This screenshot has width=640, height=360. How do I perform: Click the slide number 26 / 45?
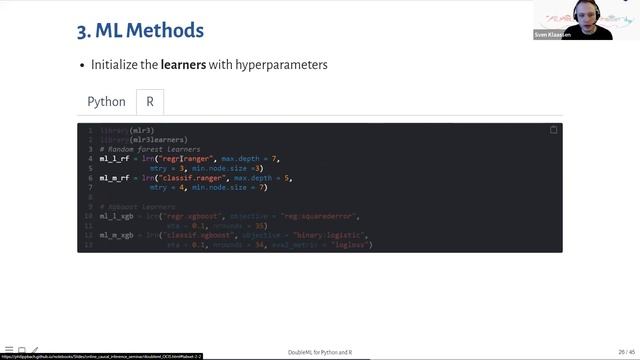coord(627,352)
